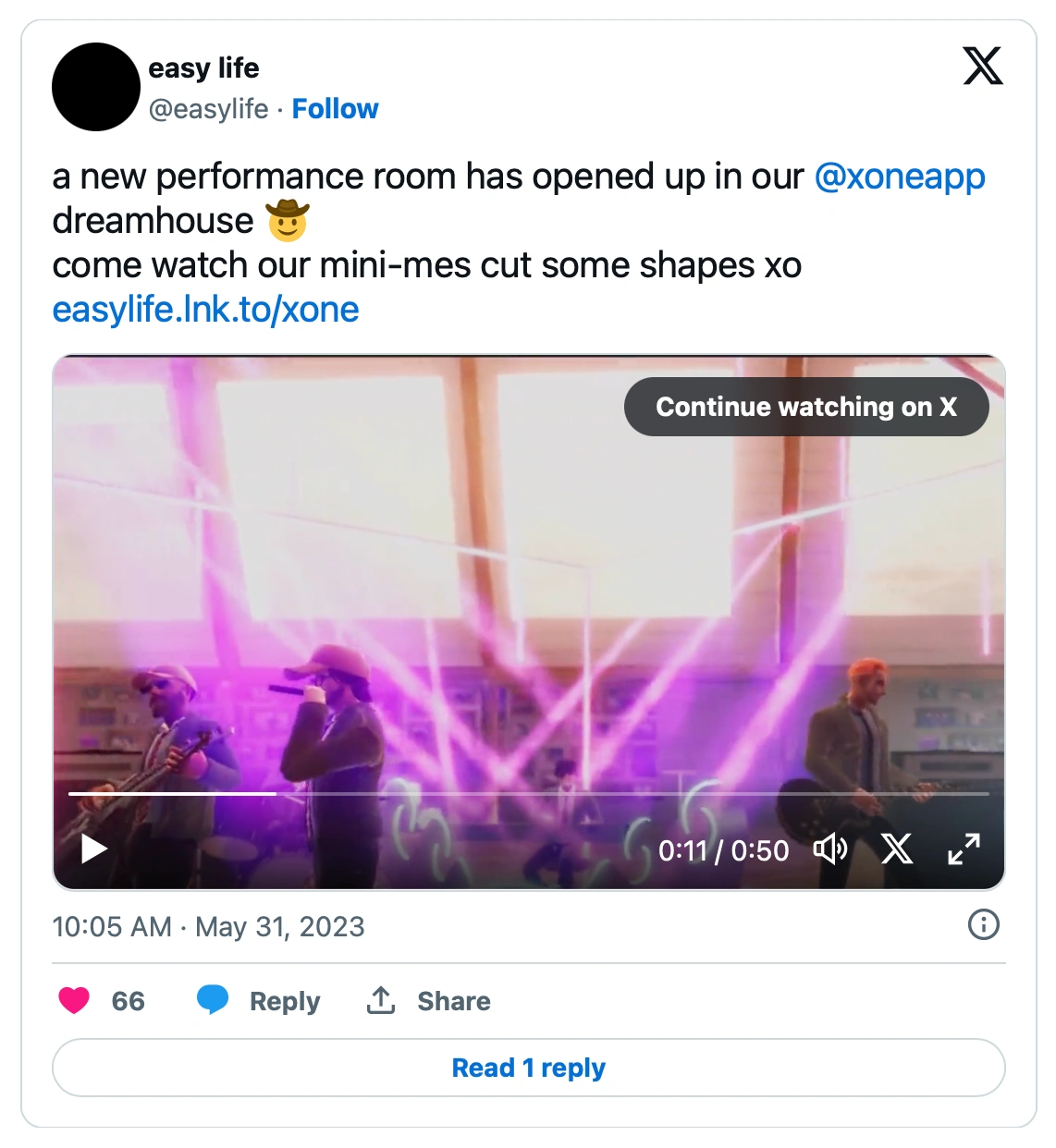Click the @easylife handle
The image size is (1056, 1148).
click(x=208, y=109)
